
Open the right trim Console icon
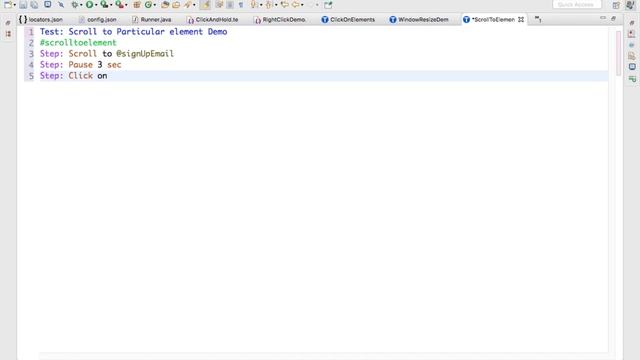click(x=632, y=67)
